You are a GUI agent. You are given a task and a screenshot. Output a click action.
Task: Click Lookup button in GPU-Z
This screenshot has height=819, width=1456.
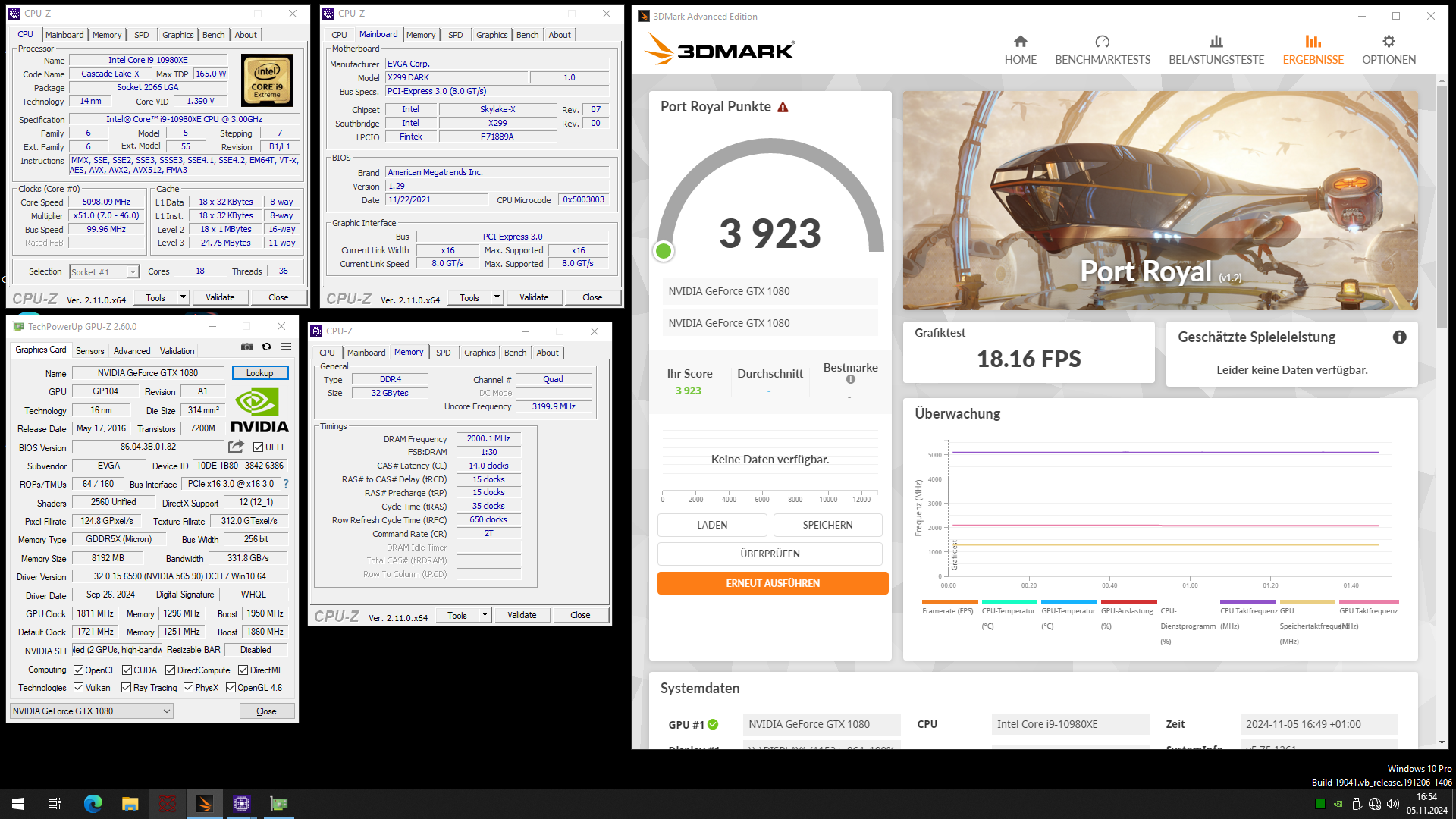pyautogui.click(x=259, y=373)
